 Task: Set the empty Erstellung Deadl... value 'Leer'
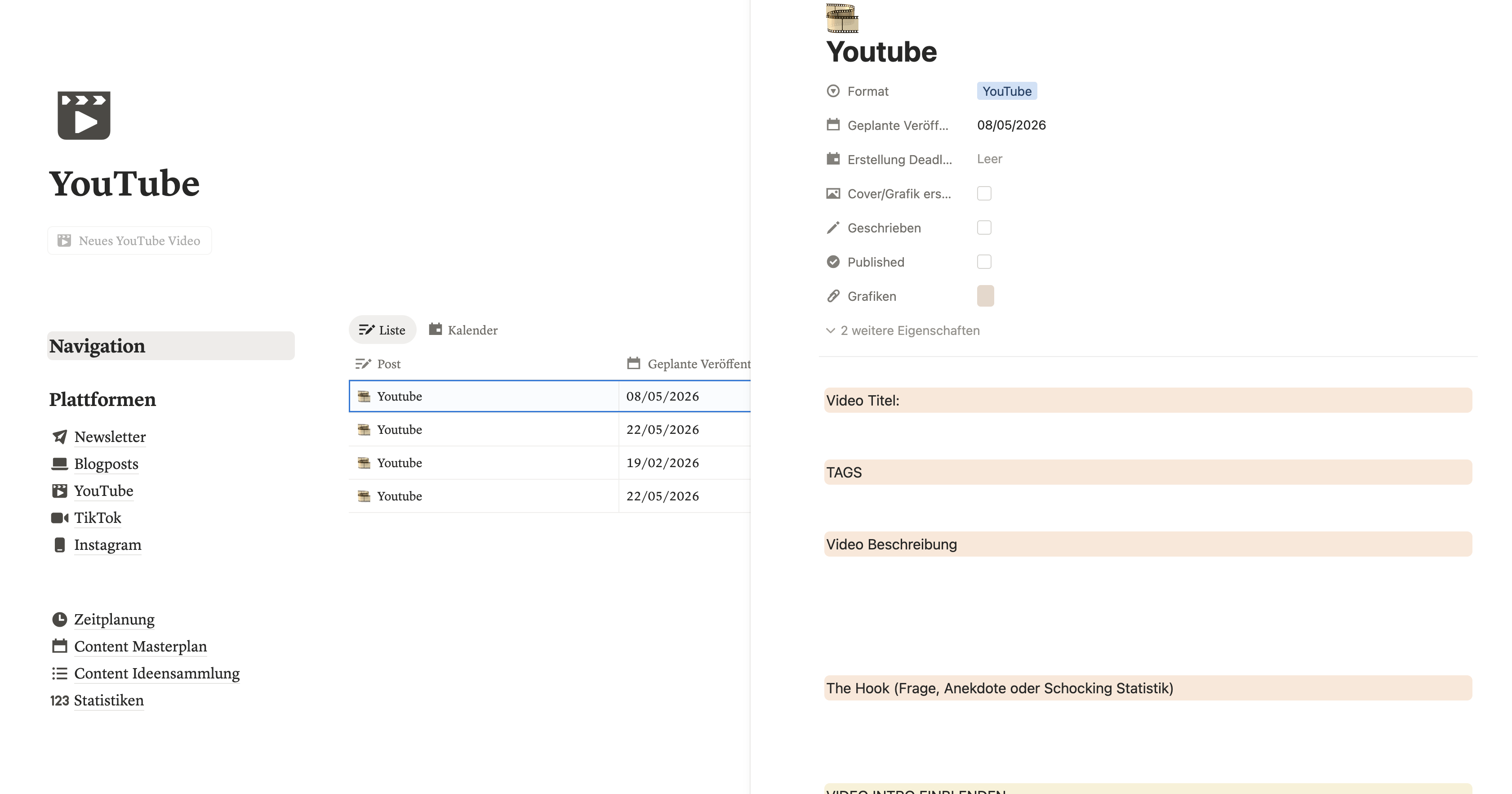coord(990,159)
